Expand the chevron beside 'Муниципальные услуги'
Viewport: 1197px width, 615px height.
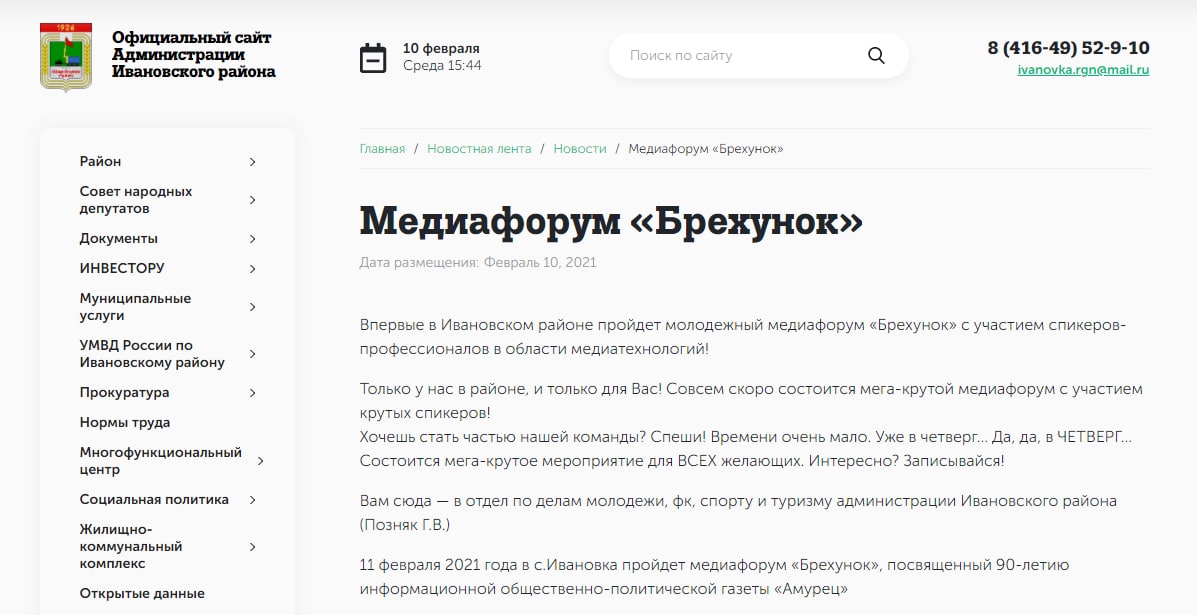coord(253,307)
